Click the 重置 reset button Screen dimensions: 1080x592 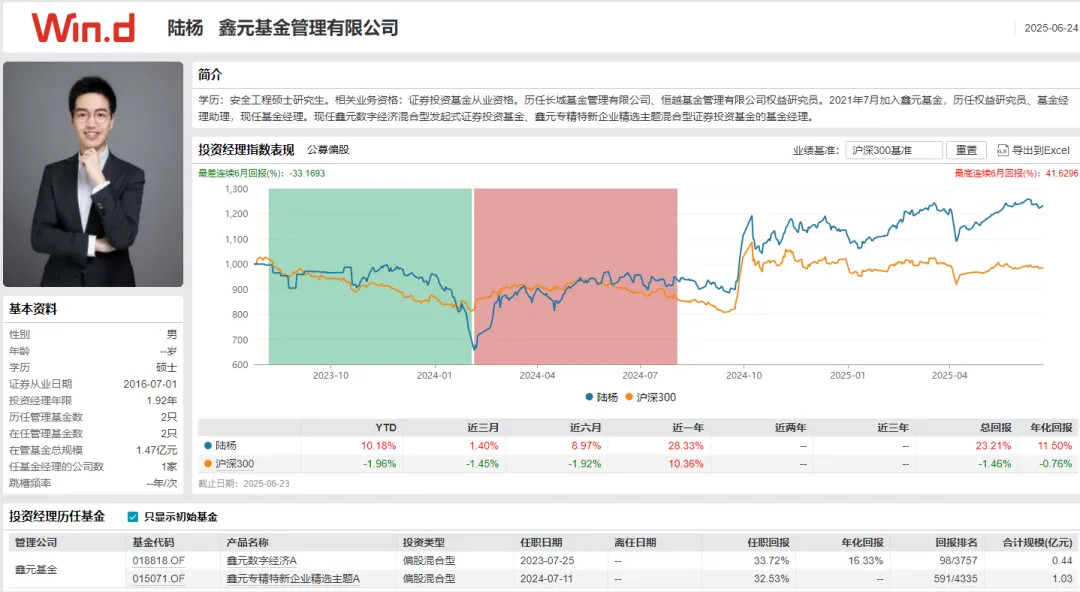(966, 150)
